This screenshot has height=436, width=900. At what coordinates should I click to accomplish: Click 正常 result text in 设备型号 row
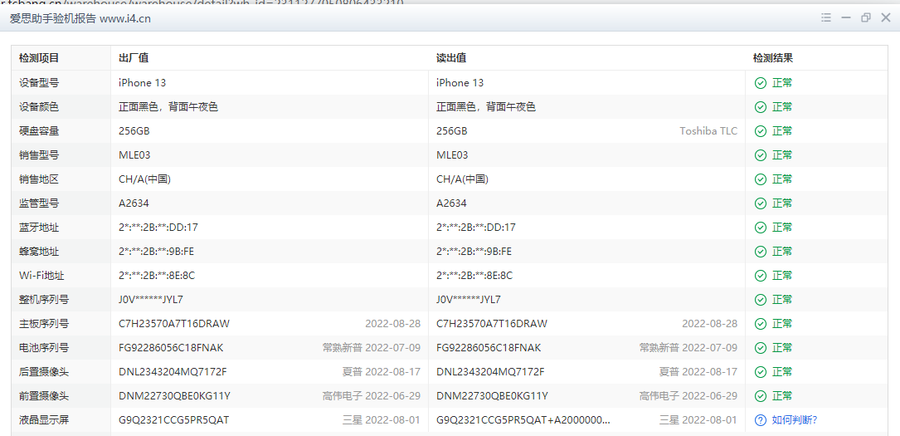(x=782, y=83)
